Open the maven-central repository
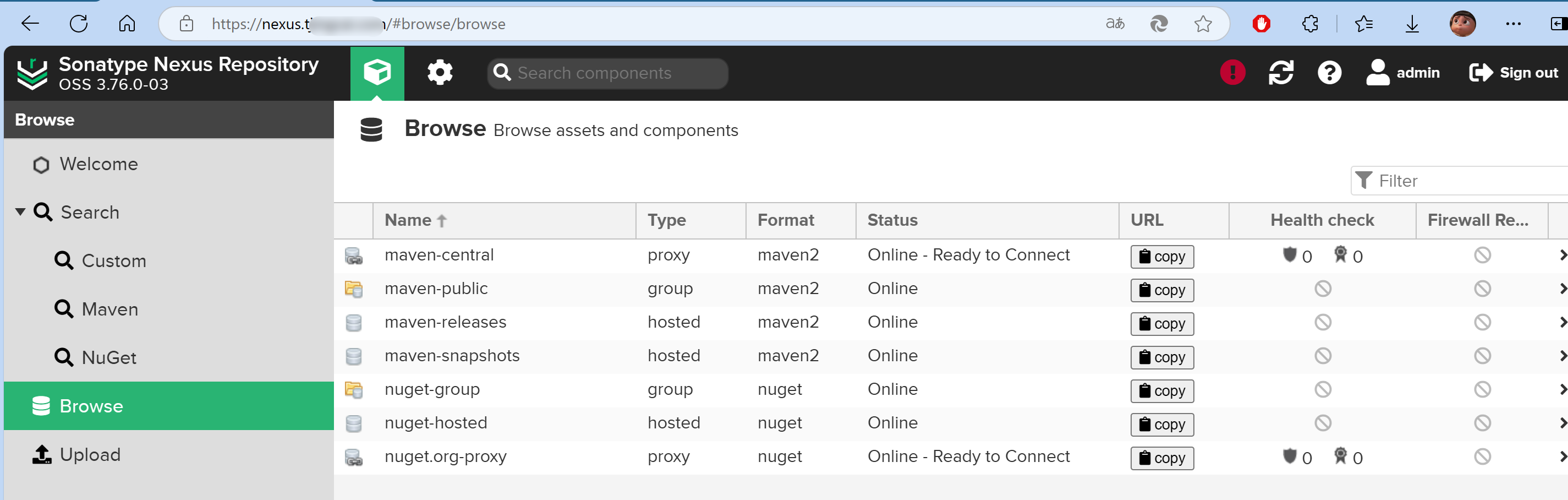1568x500 pixels. 439,255
